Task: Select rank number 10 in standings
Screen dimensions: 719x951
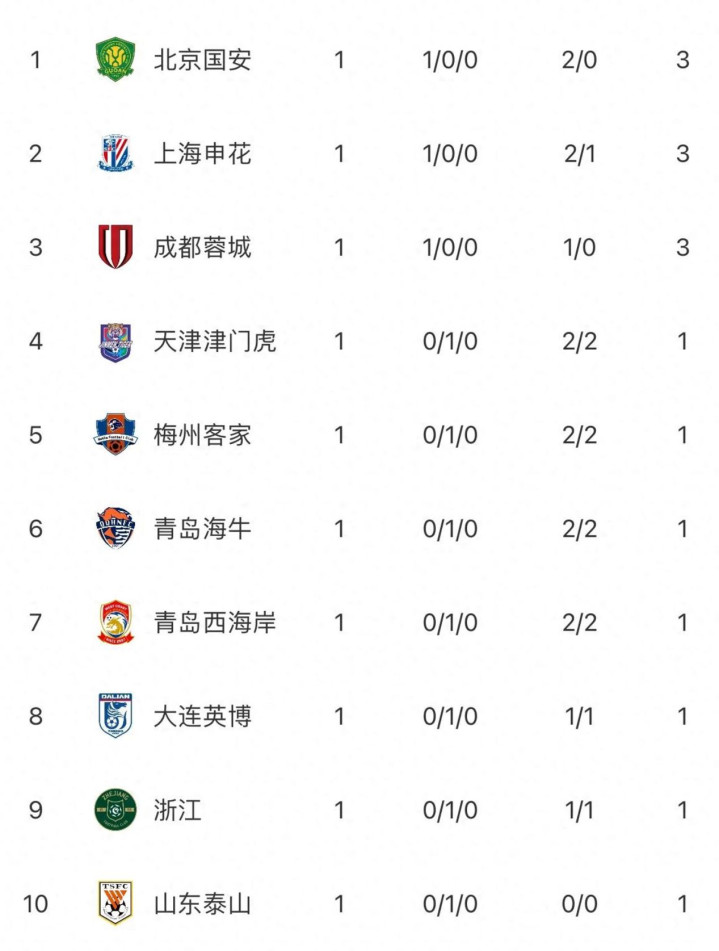Action: 35,904
